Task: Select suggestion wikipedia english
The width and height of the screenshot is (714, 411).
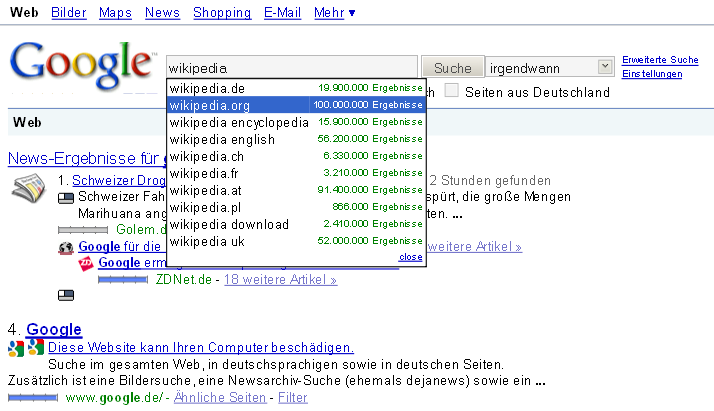Action: 296,139
